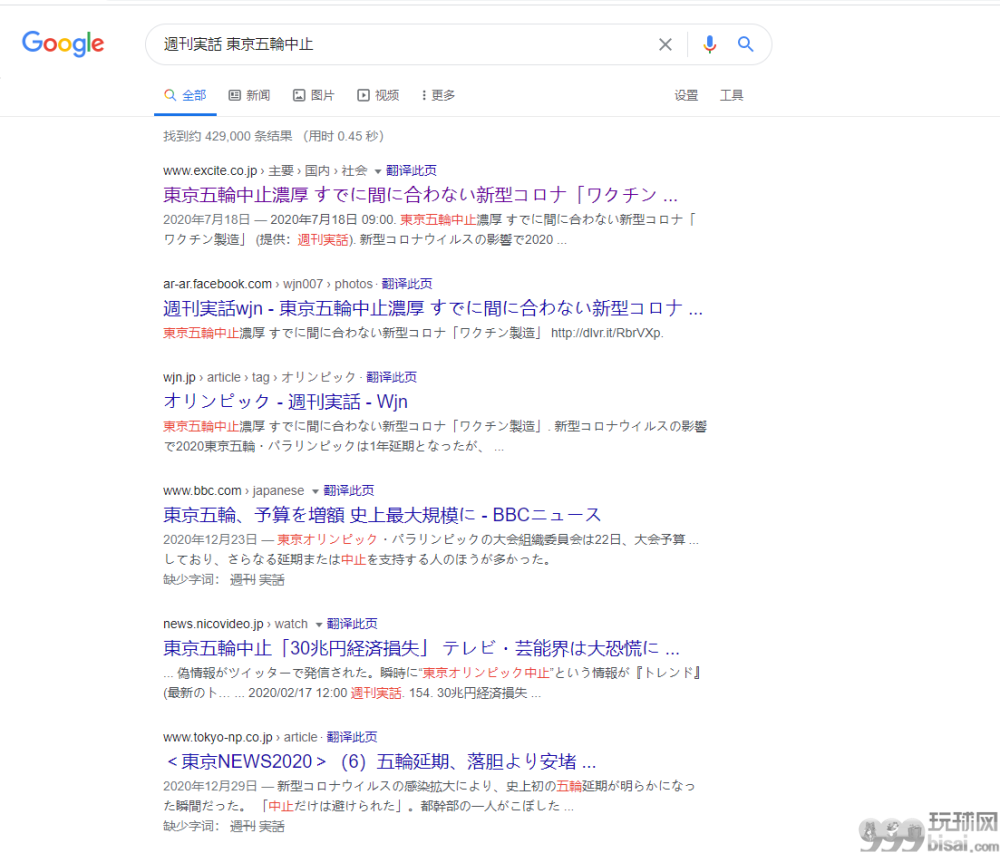The image size is (1000, 853).
Task: Click the 2020年12月29日 date in tokyo-np snippet
Action: [210, 785]
